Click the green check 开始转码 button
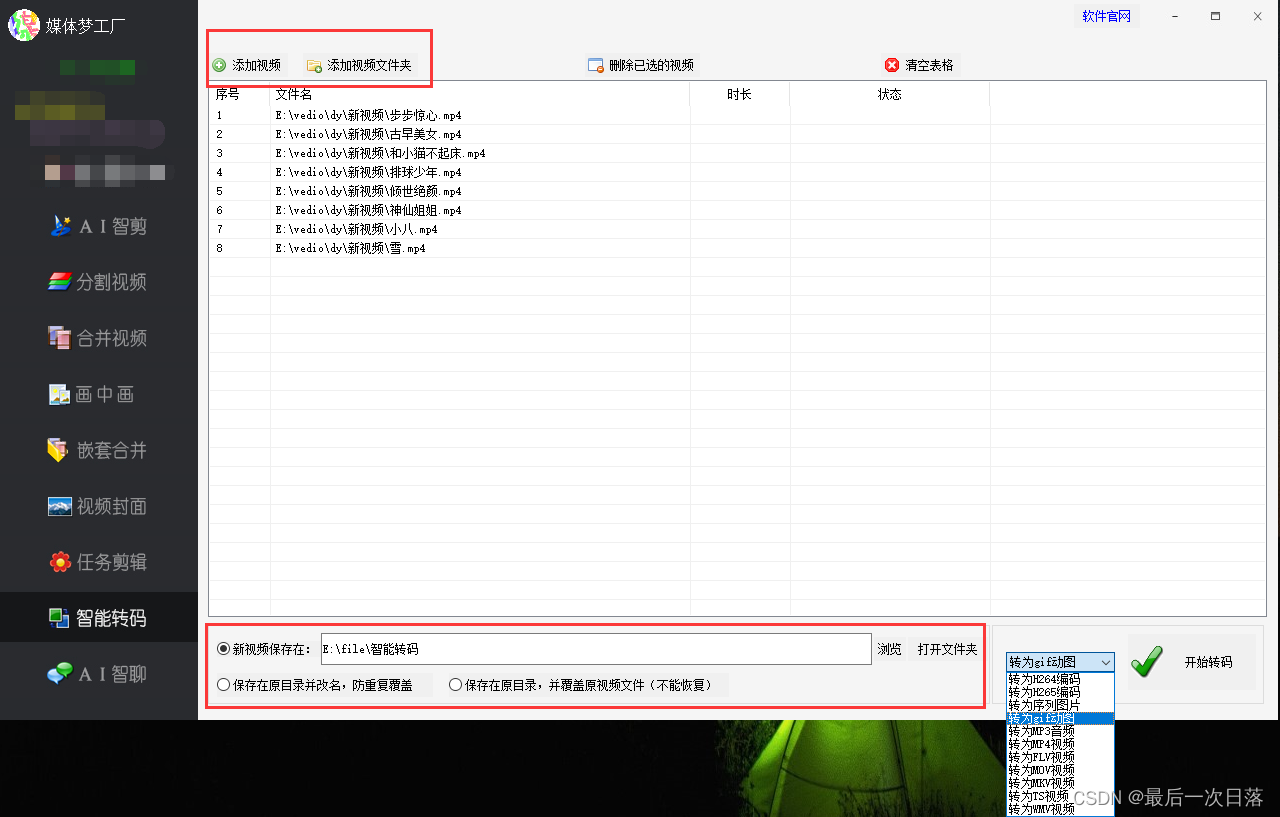 pos(1192,662)
